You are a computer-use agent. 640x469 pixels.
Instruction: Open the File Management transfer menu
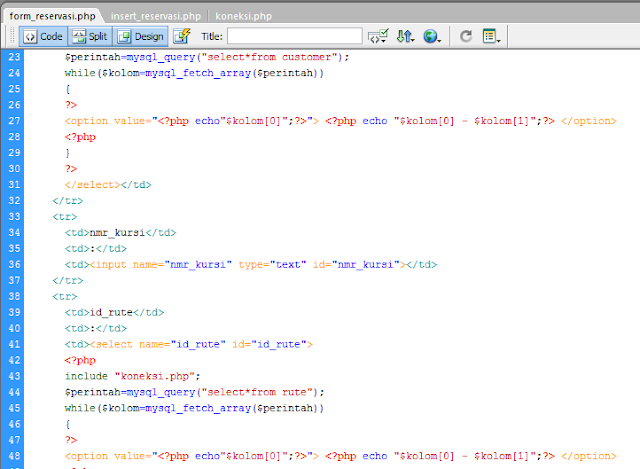tap(405, 36)
